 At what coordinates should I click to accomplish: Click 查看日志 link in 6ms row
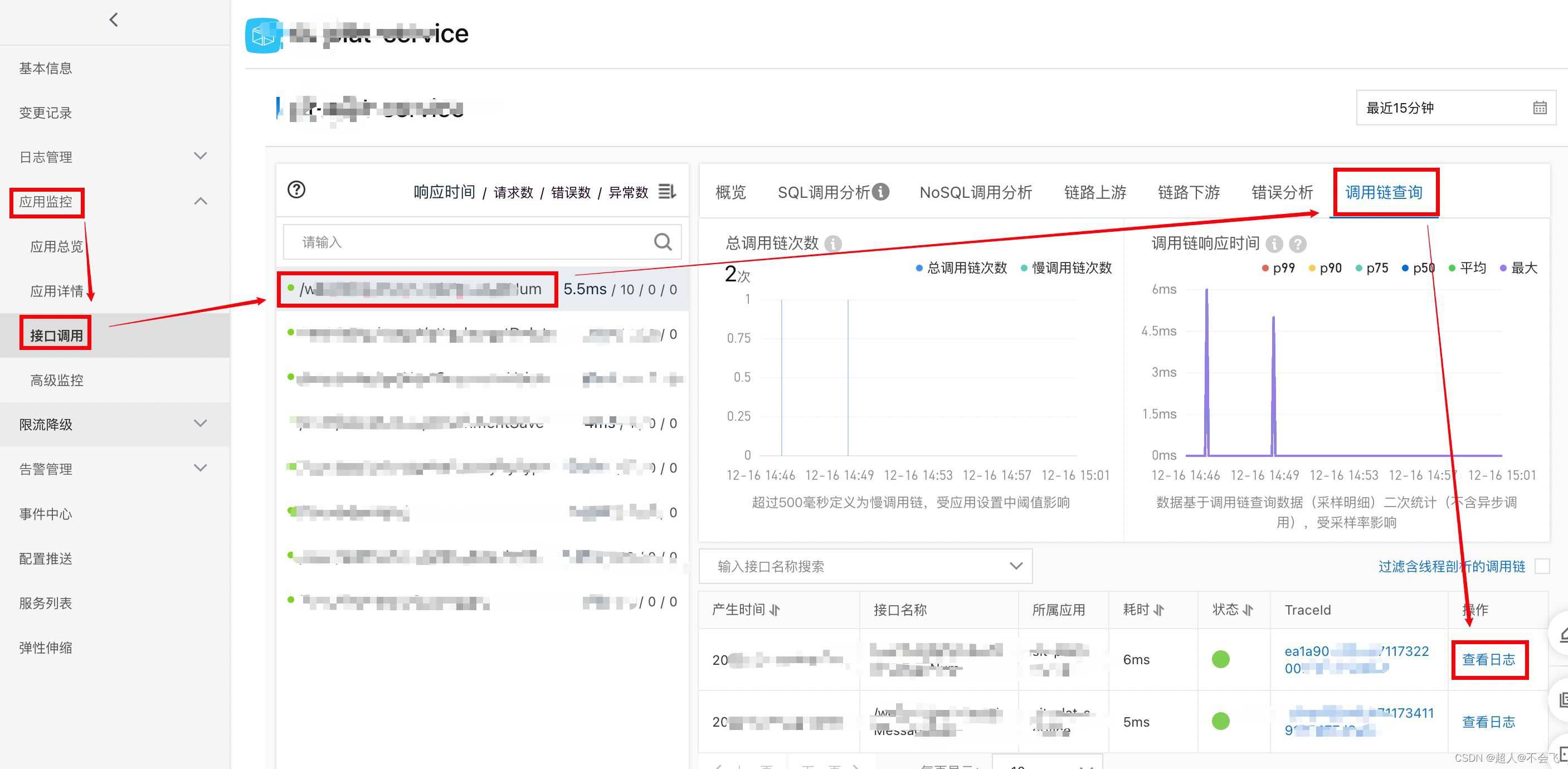click(1489, 659)
